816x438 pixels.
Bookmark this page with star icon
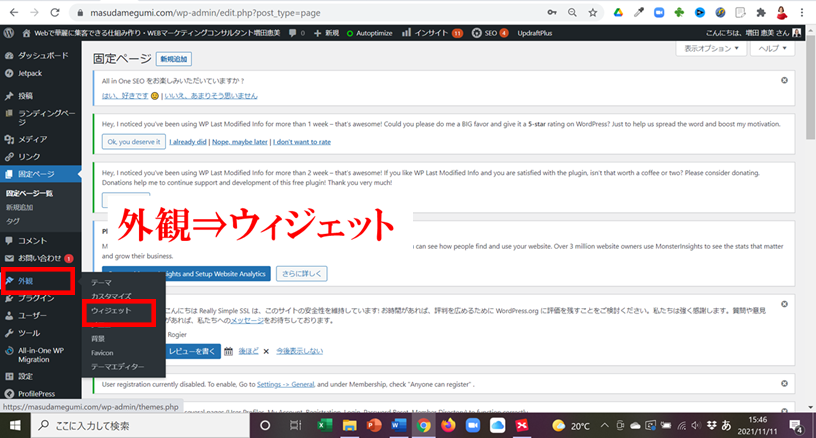click(592, 12)
